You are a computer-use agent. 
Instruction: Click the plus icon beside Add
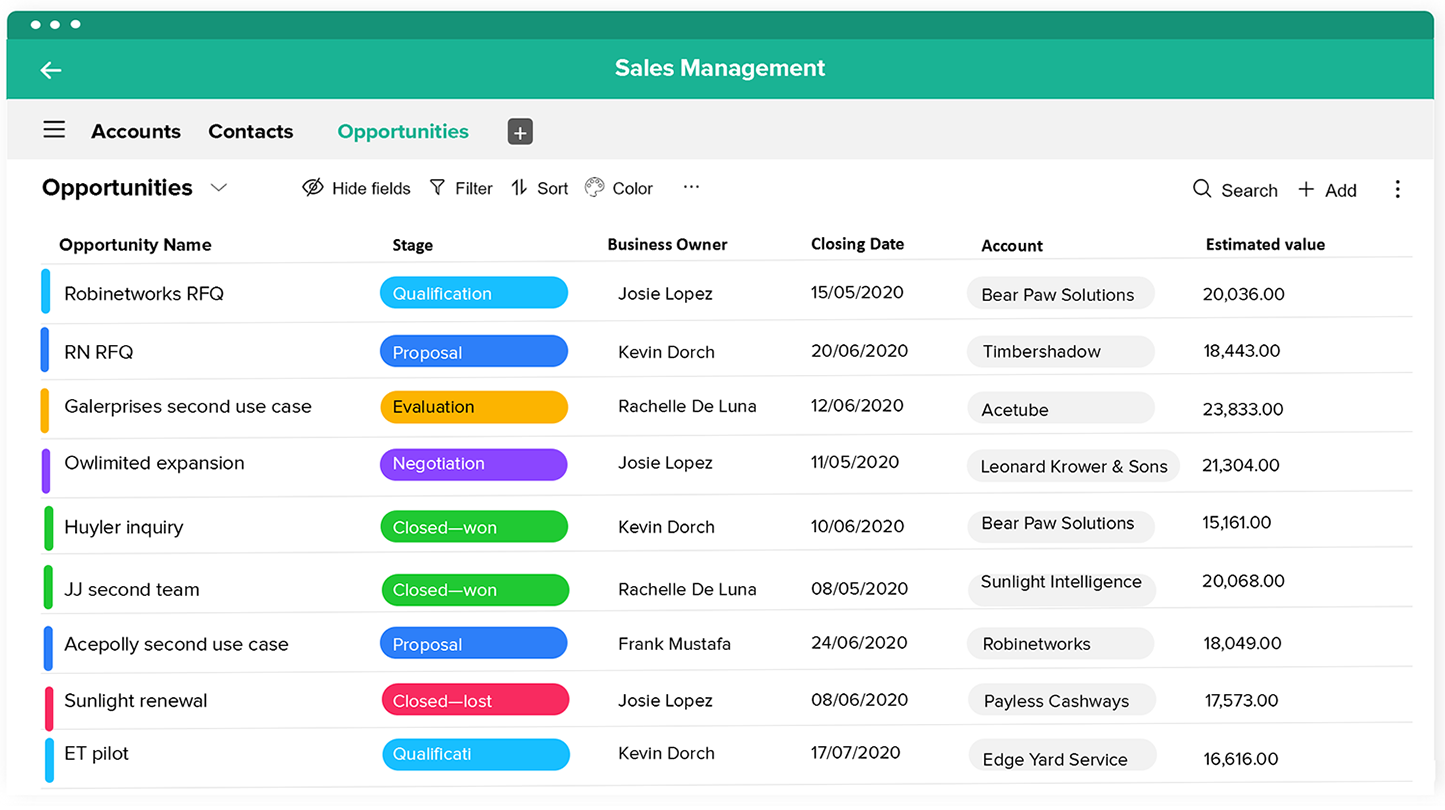(x=1306, y=189)
